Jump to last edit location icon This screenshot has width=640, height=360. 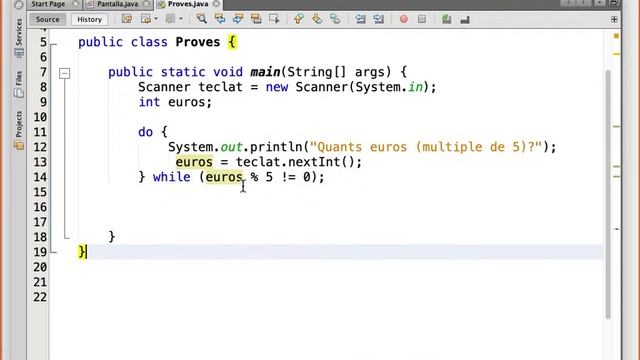[x=127, y=19]
